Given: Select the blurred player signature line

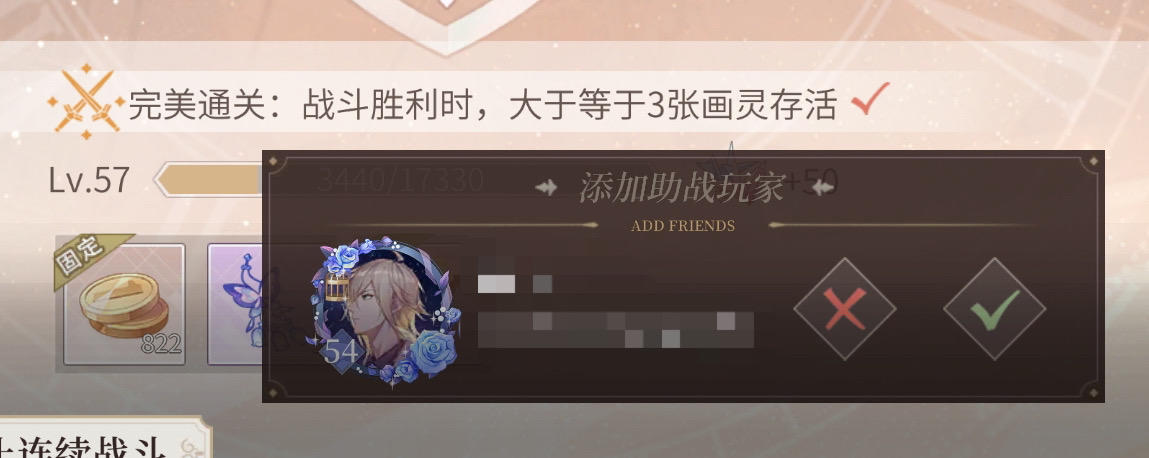Looking at the screenshot, I should [616, 330].
